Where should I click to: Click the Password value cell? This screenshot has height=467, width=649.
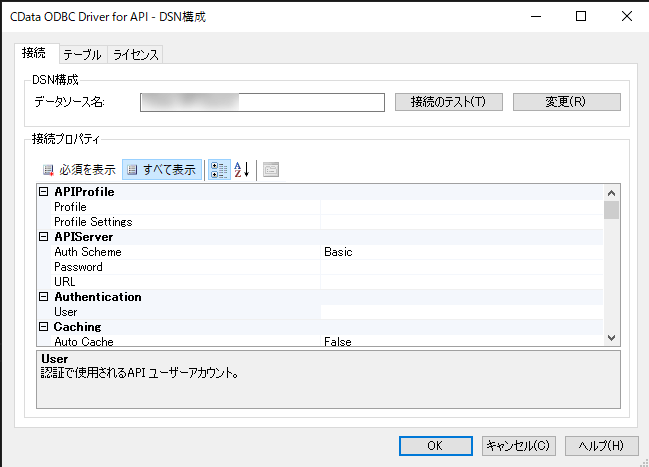pyautogui.click(x=462, y=267)
